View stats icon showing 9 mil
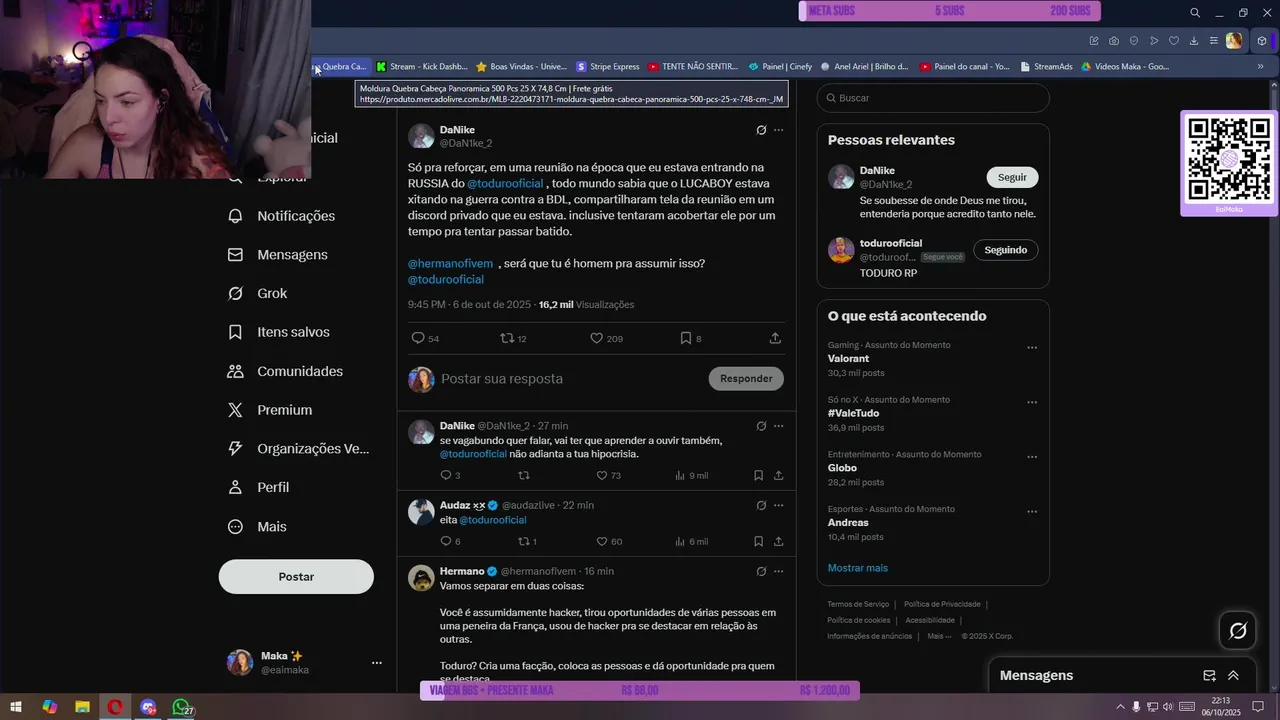The image size is (1280, 720). coord(691,475)
